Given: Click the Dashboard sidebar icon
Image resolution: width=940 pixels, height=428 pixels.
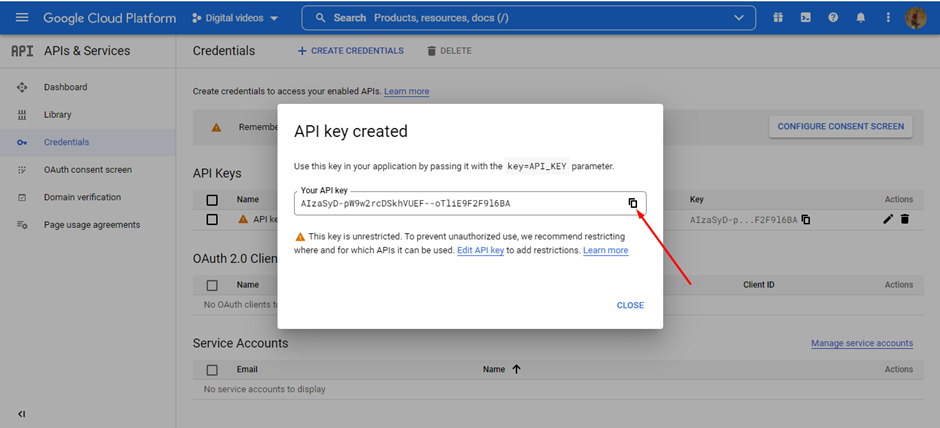Looking at the screenshot, I should pos(22,87).
